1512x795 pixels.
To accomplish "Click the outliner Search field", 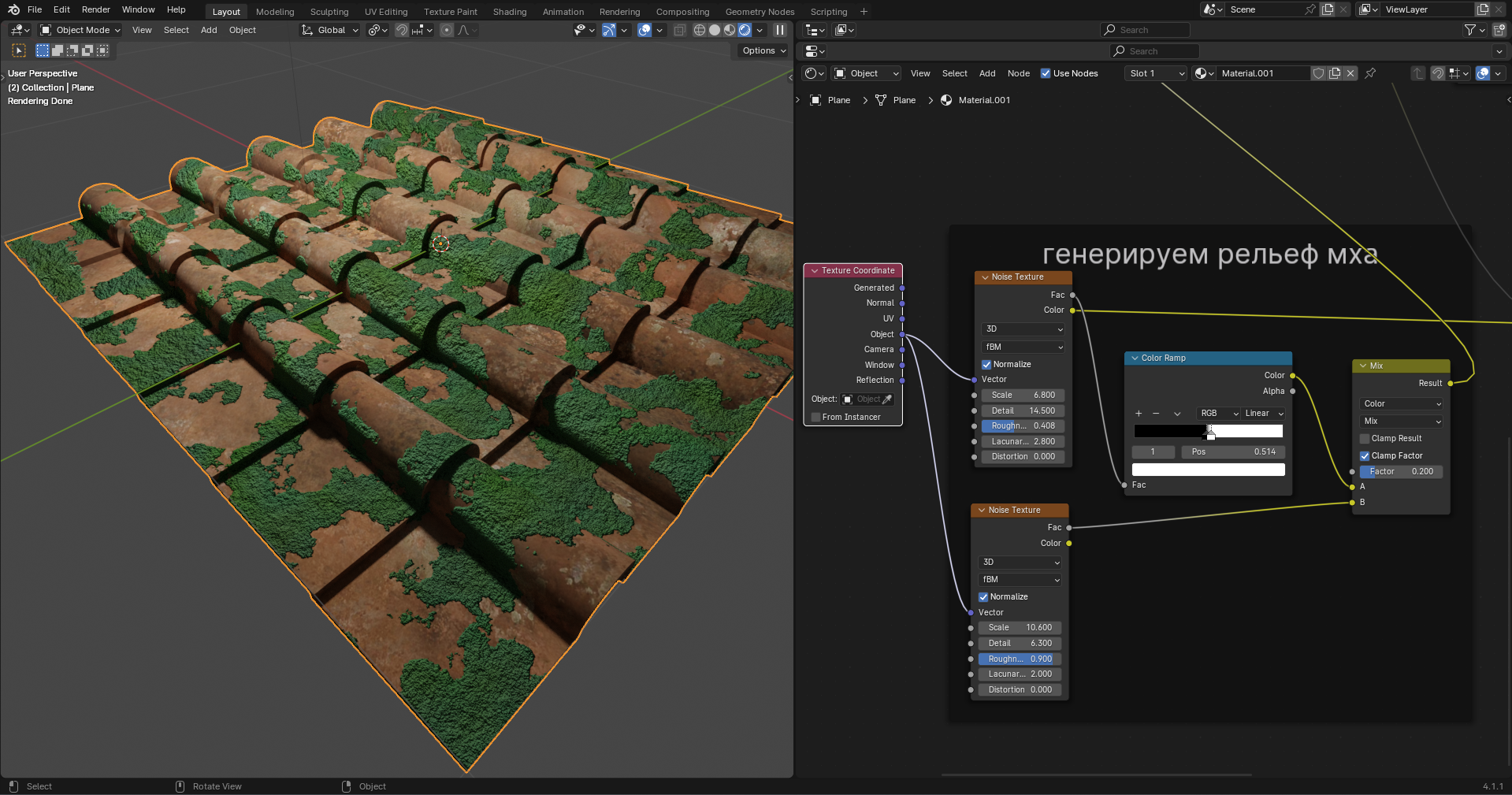I will click(x=1146, y=30).
